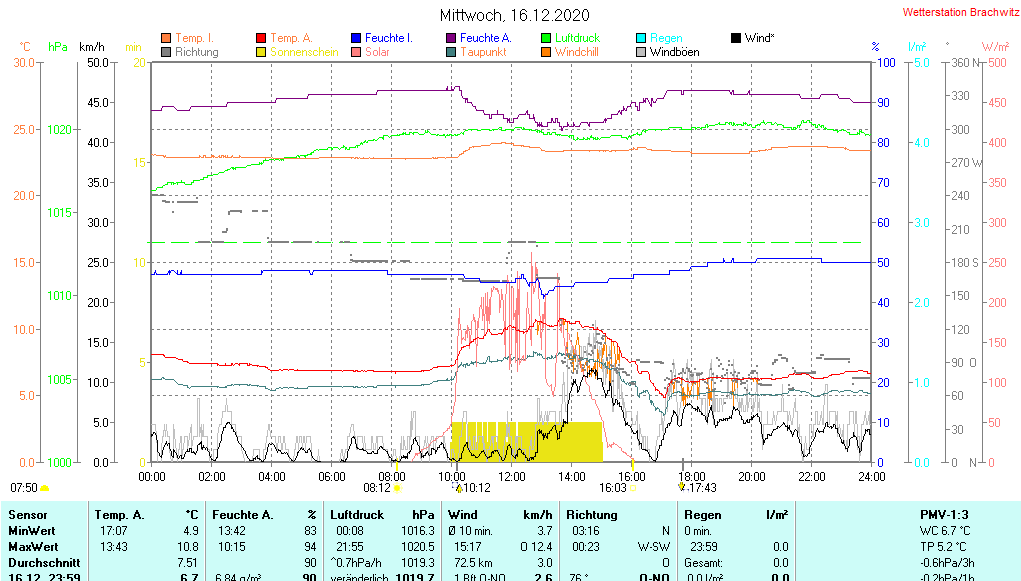Click the Luftdruck column header in table

[x=357, y=514]
